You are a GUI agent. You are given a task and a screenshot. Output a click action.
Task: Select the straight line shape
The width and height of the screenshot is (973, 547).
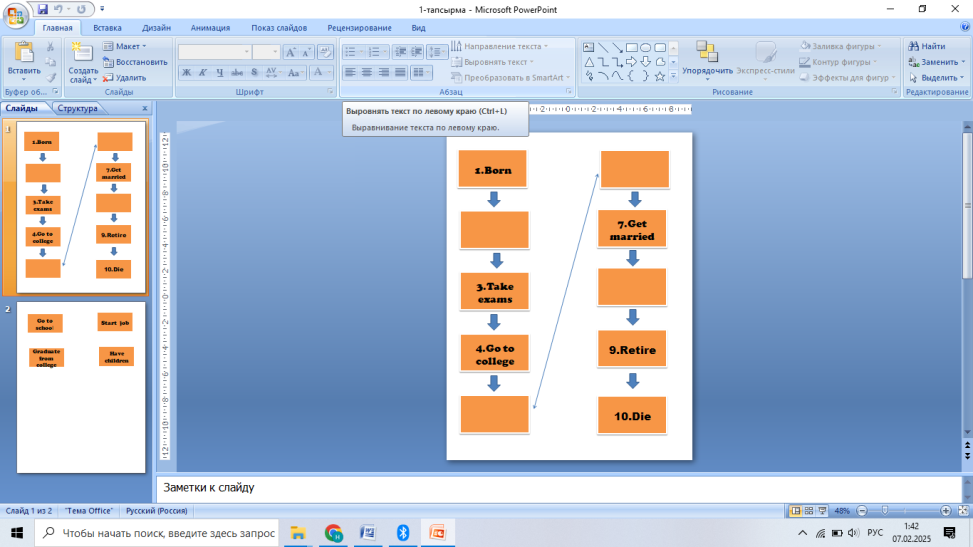pos(603,47)
